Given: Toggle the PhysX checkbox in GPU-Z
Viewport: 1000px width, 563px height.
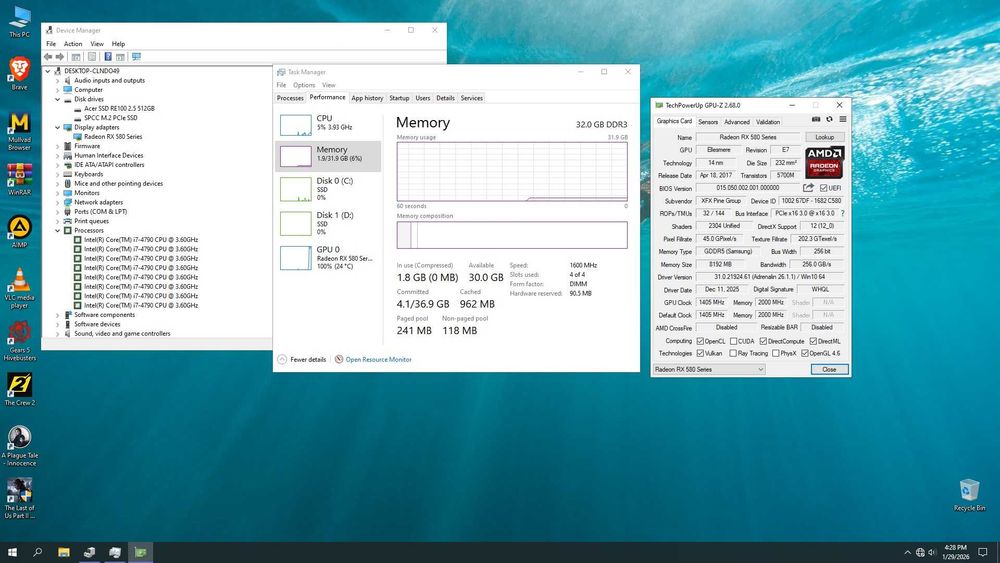Looking at the screenshot, I should [776, 353].
